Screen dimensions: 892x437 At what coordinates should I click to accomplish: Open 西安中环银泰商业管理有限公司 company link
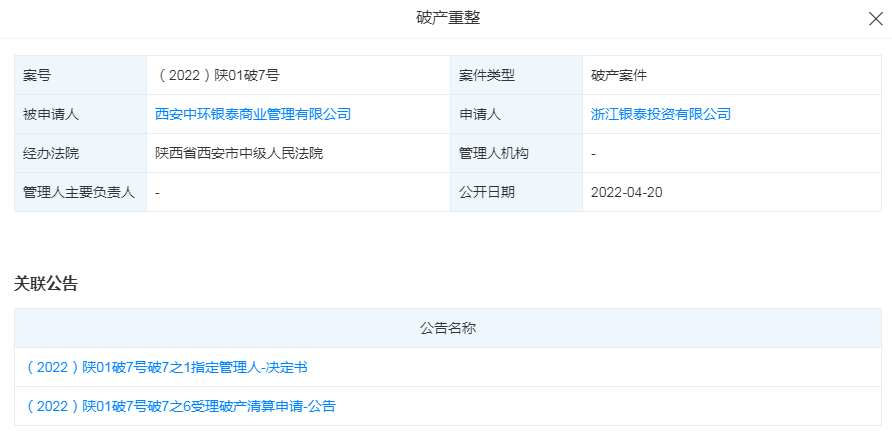253,114
